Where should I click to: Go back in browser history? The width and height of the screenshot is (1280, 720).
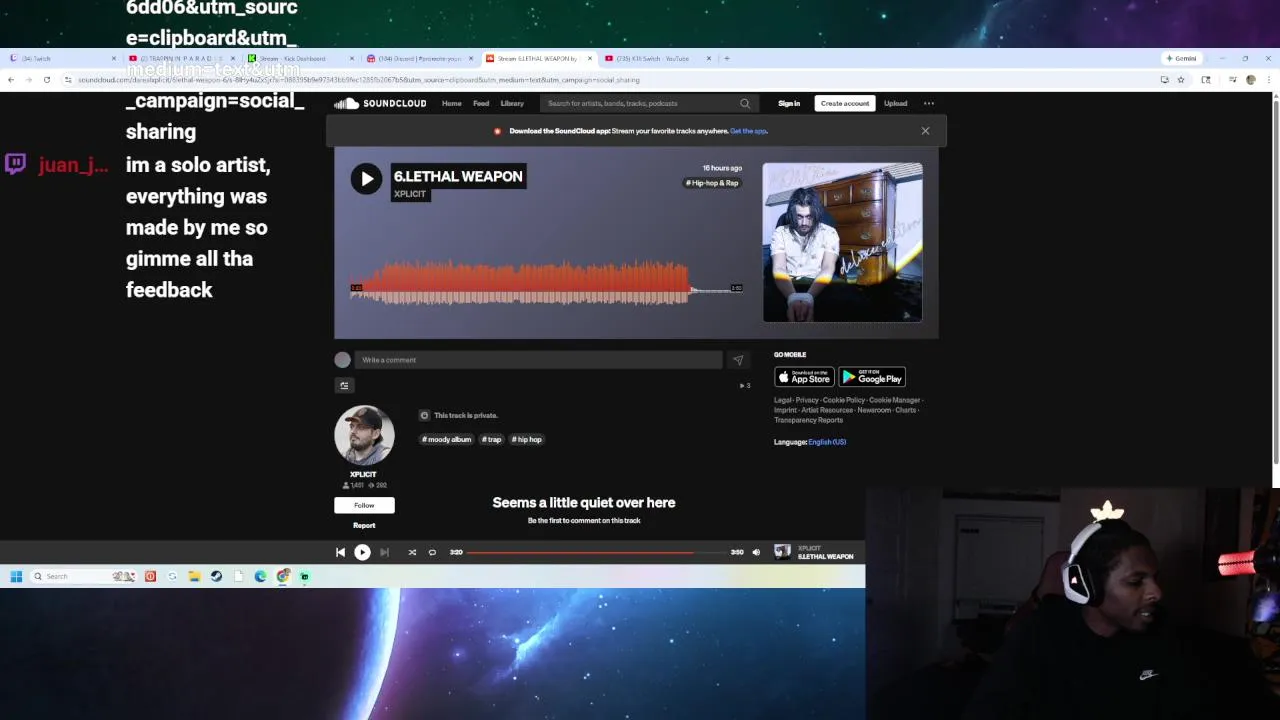click(x=11, y=79)
